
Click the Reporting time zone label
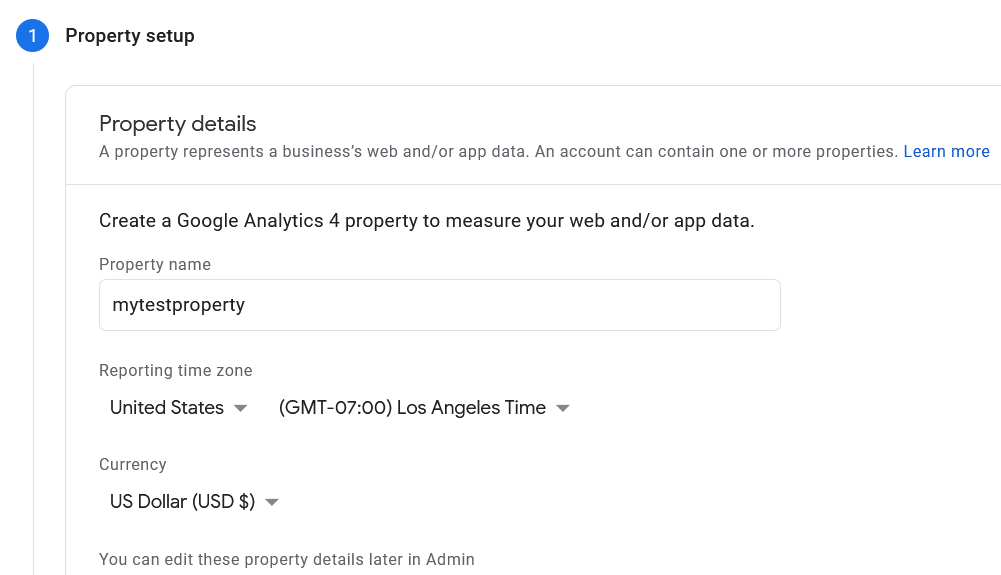pos(176,370)
